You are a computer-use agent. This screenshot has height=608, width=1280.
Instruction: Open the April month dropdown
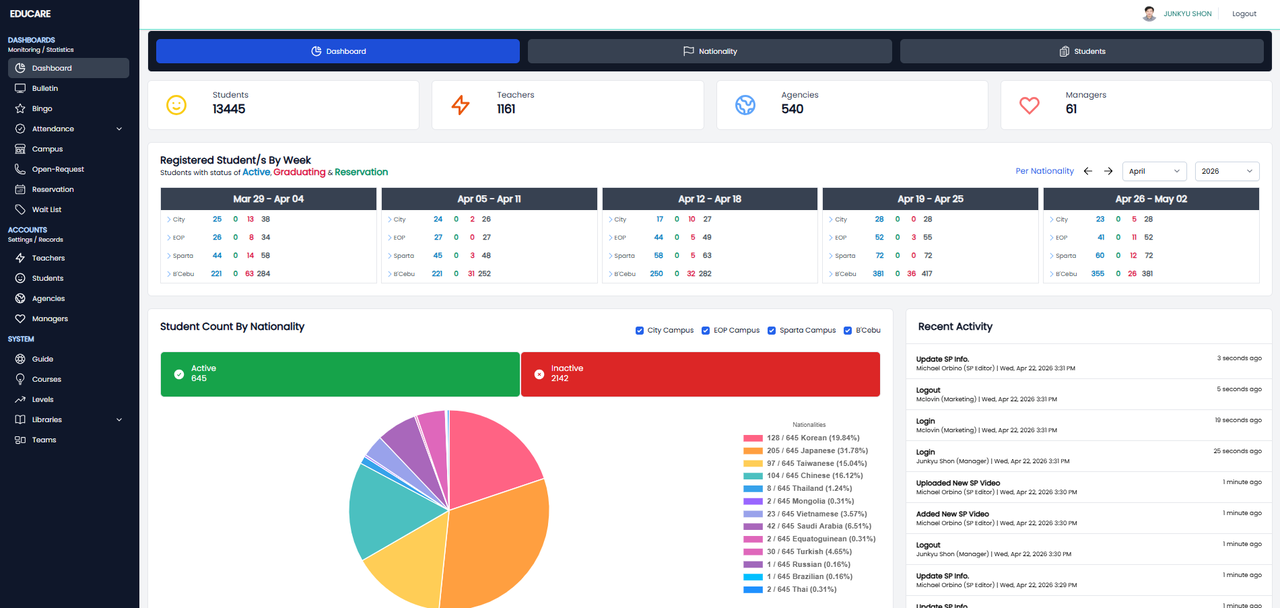(x=1154, y=171)
